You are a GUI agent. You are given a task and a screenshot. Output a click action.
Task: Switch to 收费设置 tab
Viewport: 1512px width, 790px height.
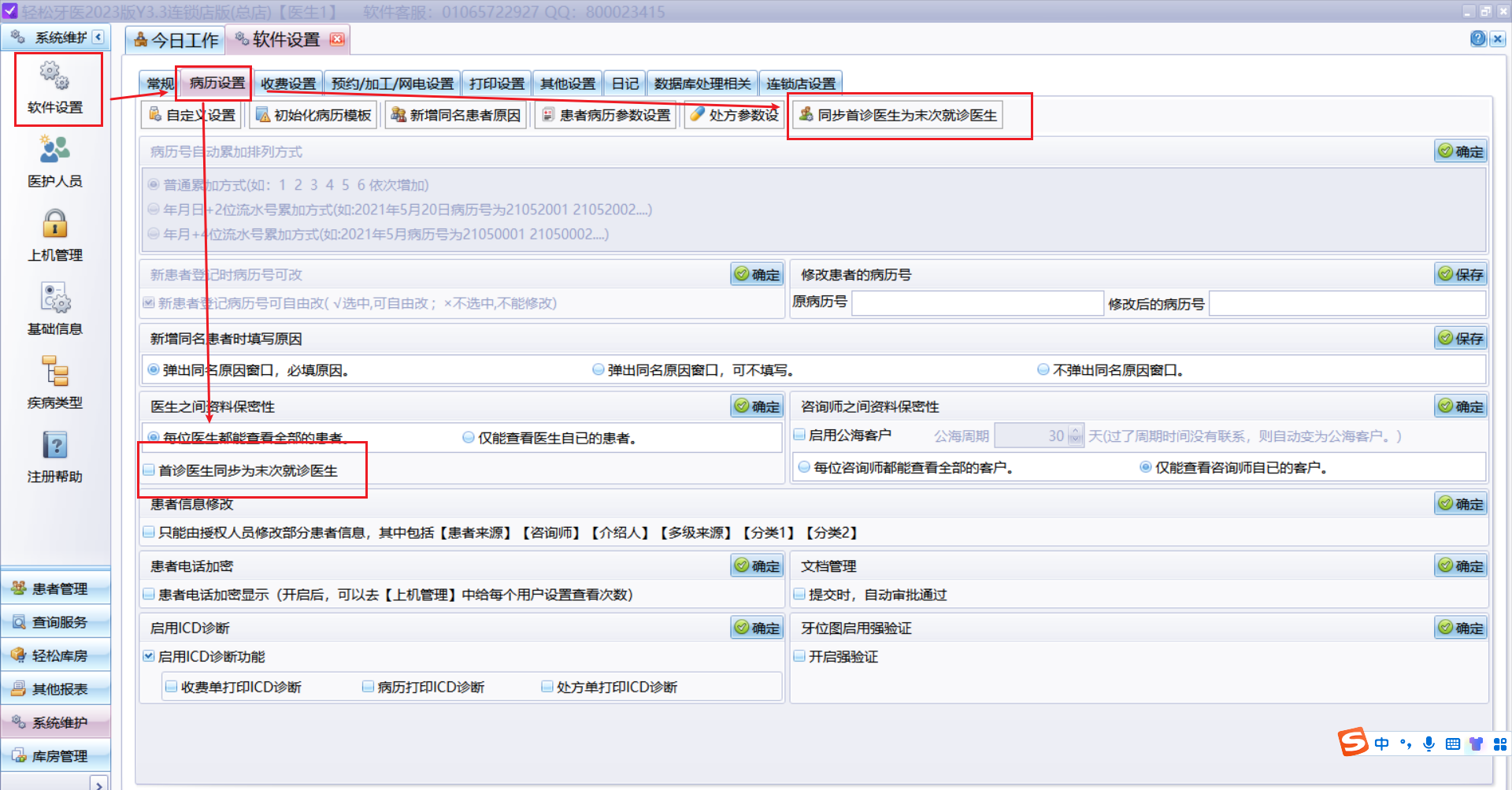pos(288,83)
